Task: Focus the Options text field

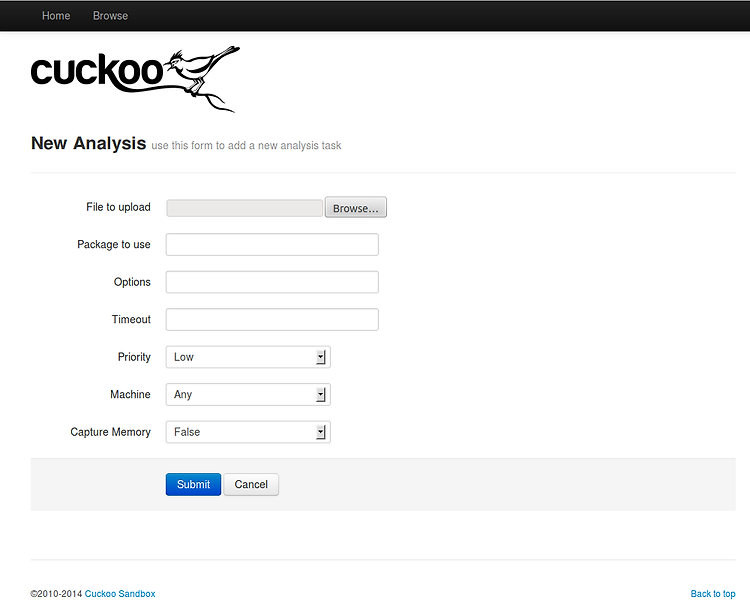Action: [x=272, y=282]
